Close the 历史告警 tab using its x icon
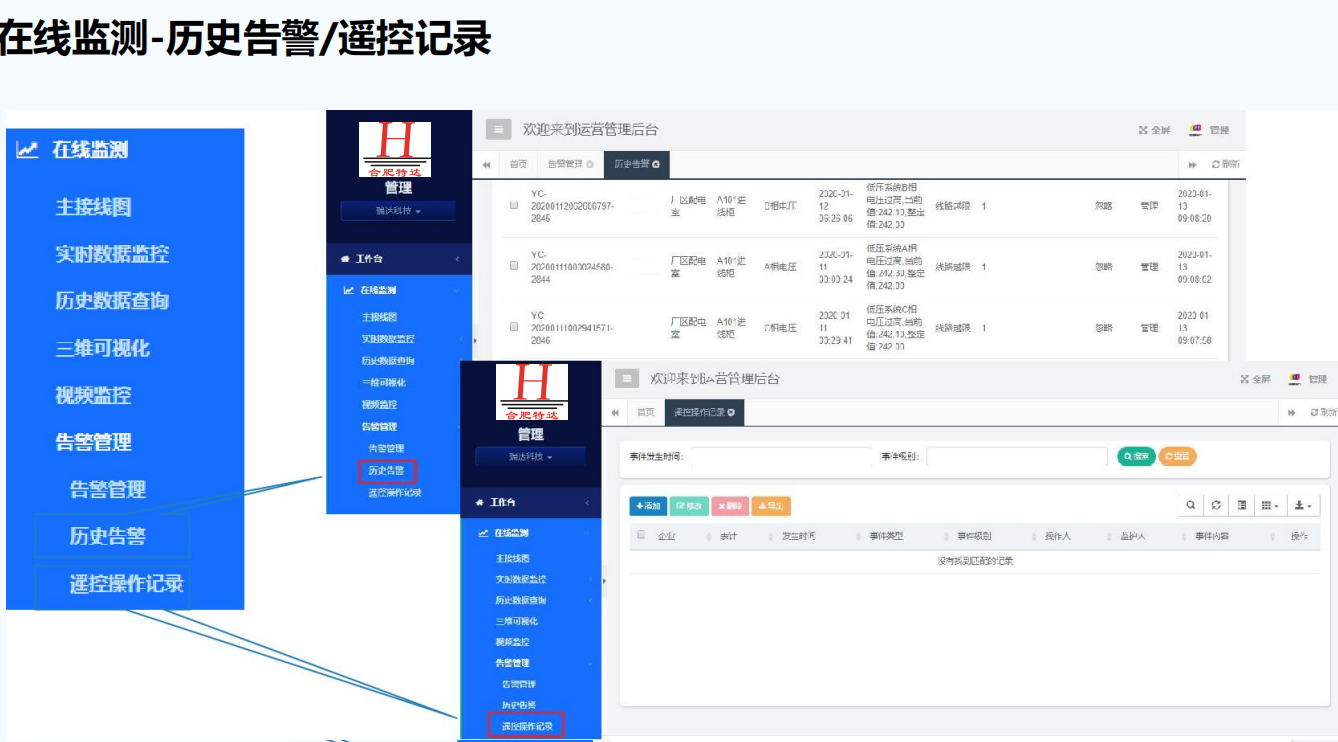The height and width of the screenshot is (742, 1338). [656, 164]
